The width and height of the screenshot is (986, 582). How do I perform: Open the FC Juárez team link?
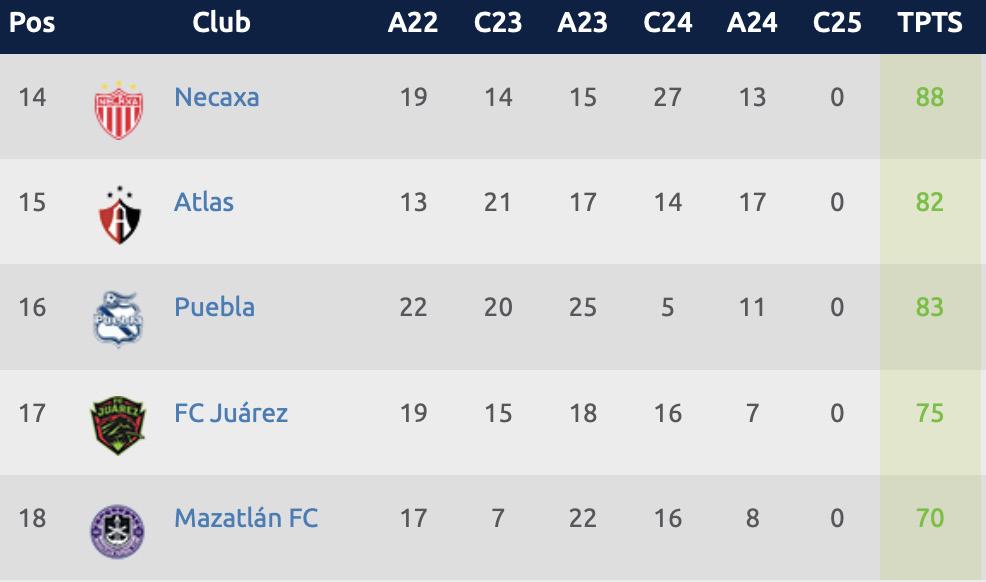click(x=231, y=413)
